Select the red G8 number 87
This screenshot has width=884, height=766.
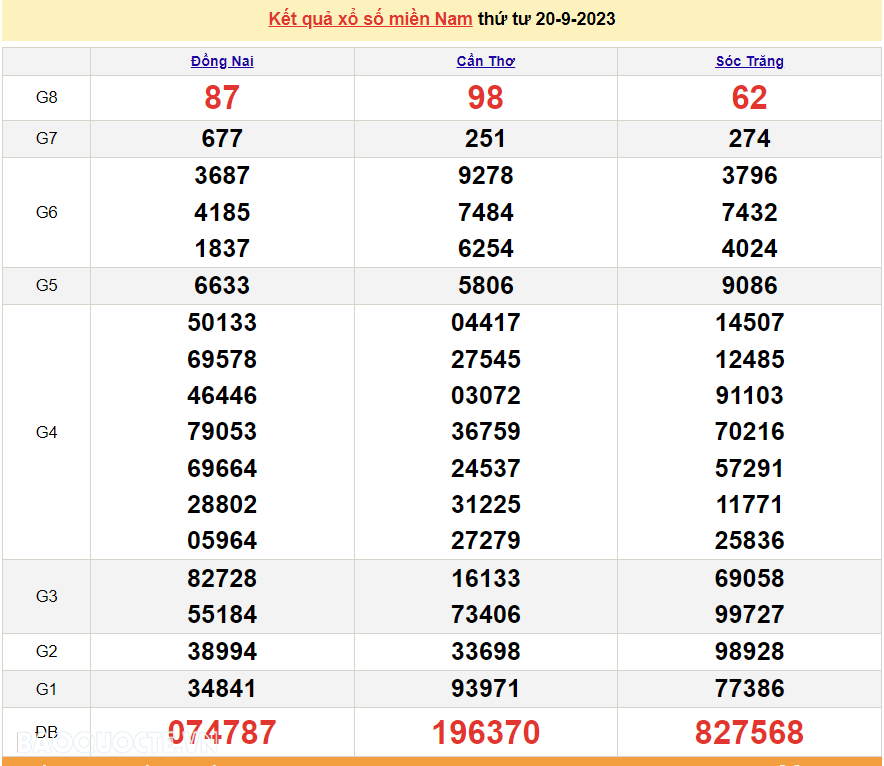pos(222,98)
